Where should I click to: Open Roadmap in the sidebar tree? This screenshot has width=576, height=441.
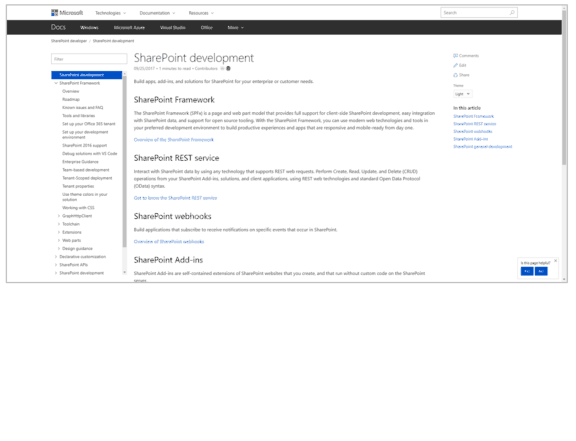[71, 99]
